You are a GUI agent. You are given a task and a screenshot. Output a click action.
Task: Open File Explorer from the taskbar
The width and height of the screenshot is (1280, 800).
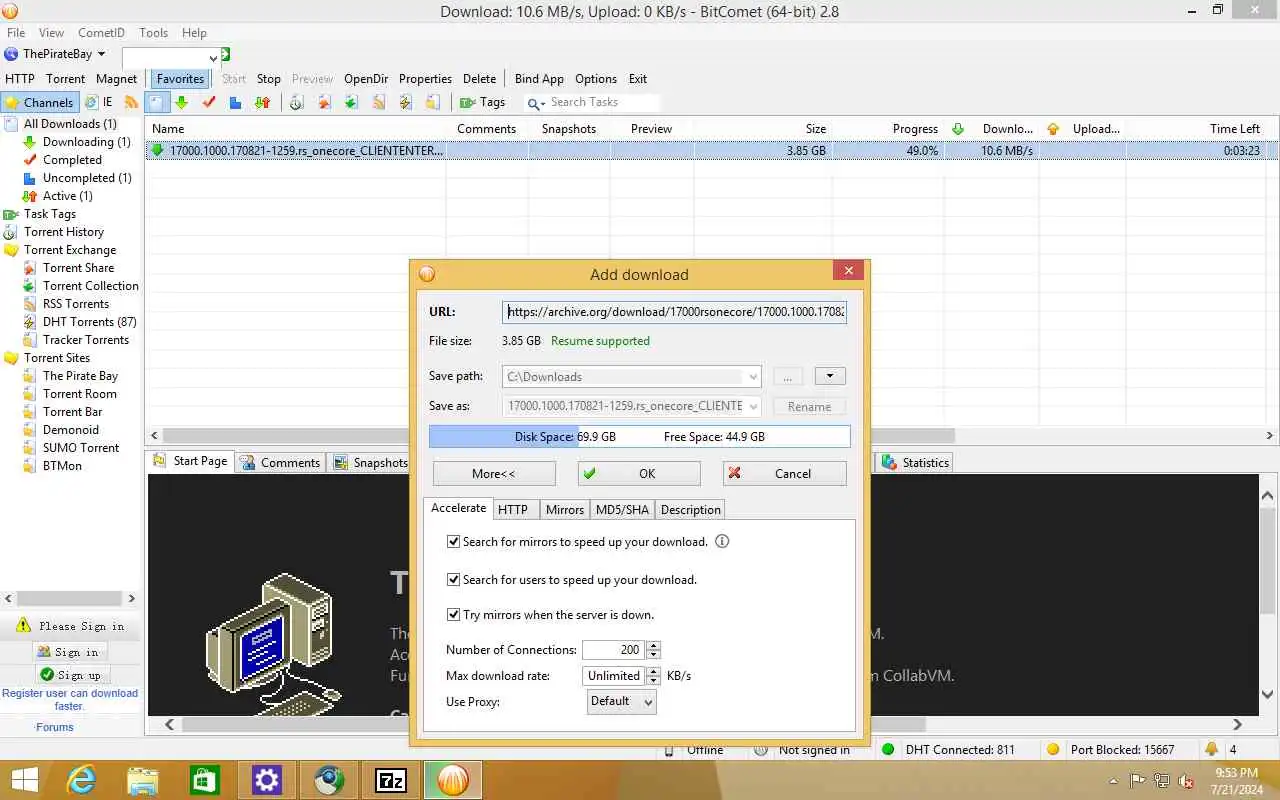tap(142, 780)
